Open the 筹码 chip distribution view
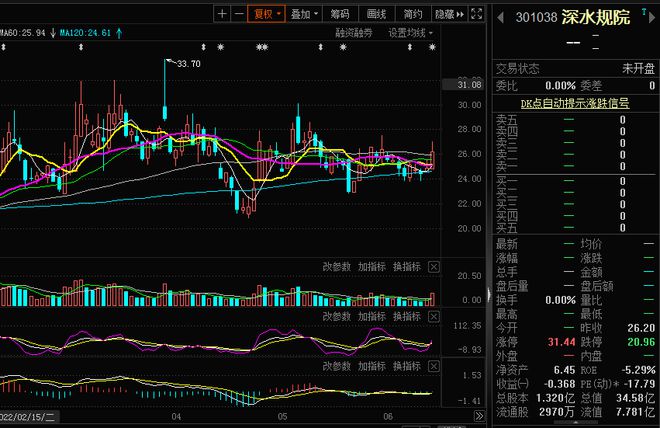This screenshot has width=660, height=428. [340, 14]
